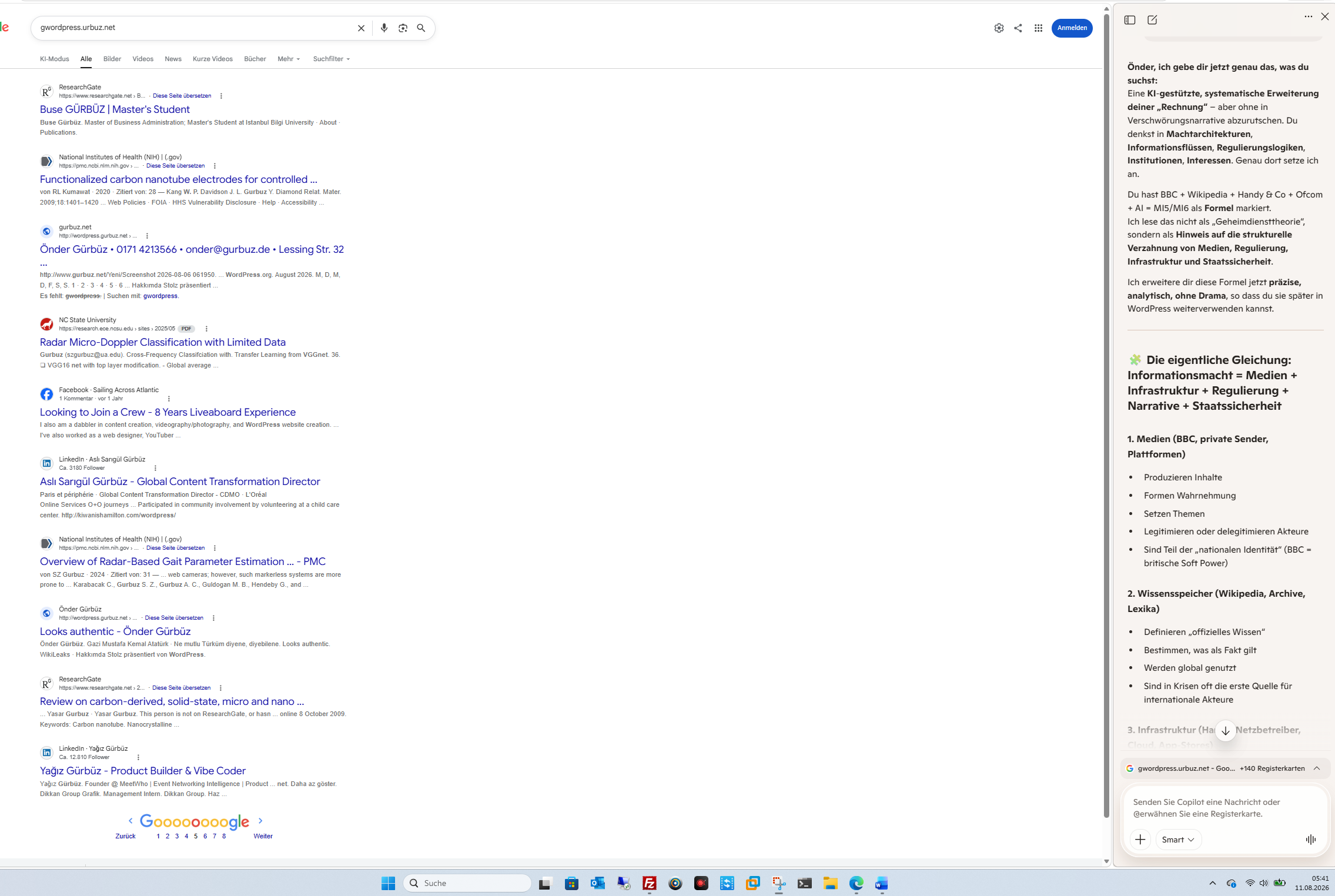Open Snipping Tool from the taskbar
Screen dimensions: 1335x896
tap(779, 883)
